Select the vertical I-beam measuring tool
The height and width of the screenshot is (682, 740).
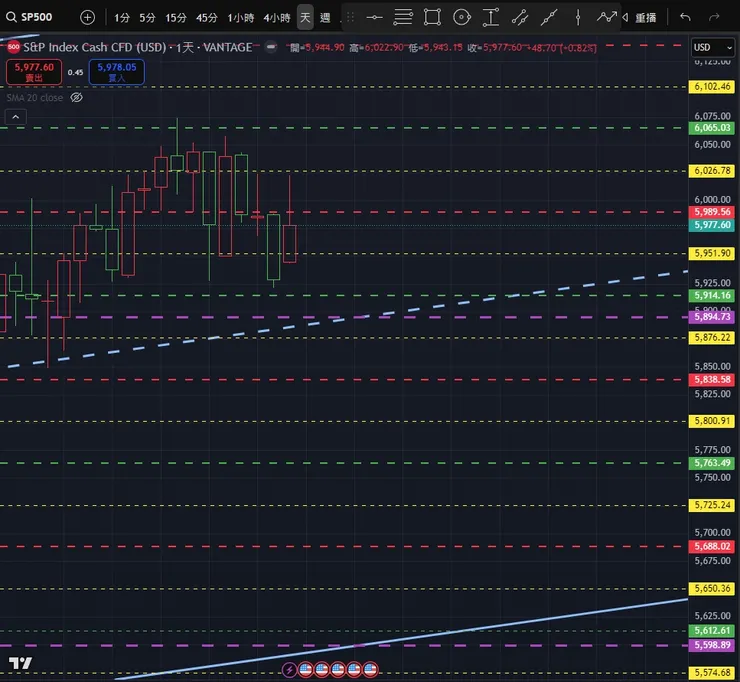click(x=491, y=17)
